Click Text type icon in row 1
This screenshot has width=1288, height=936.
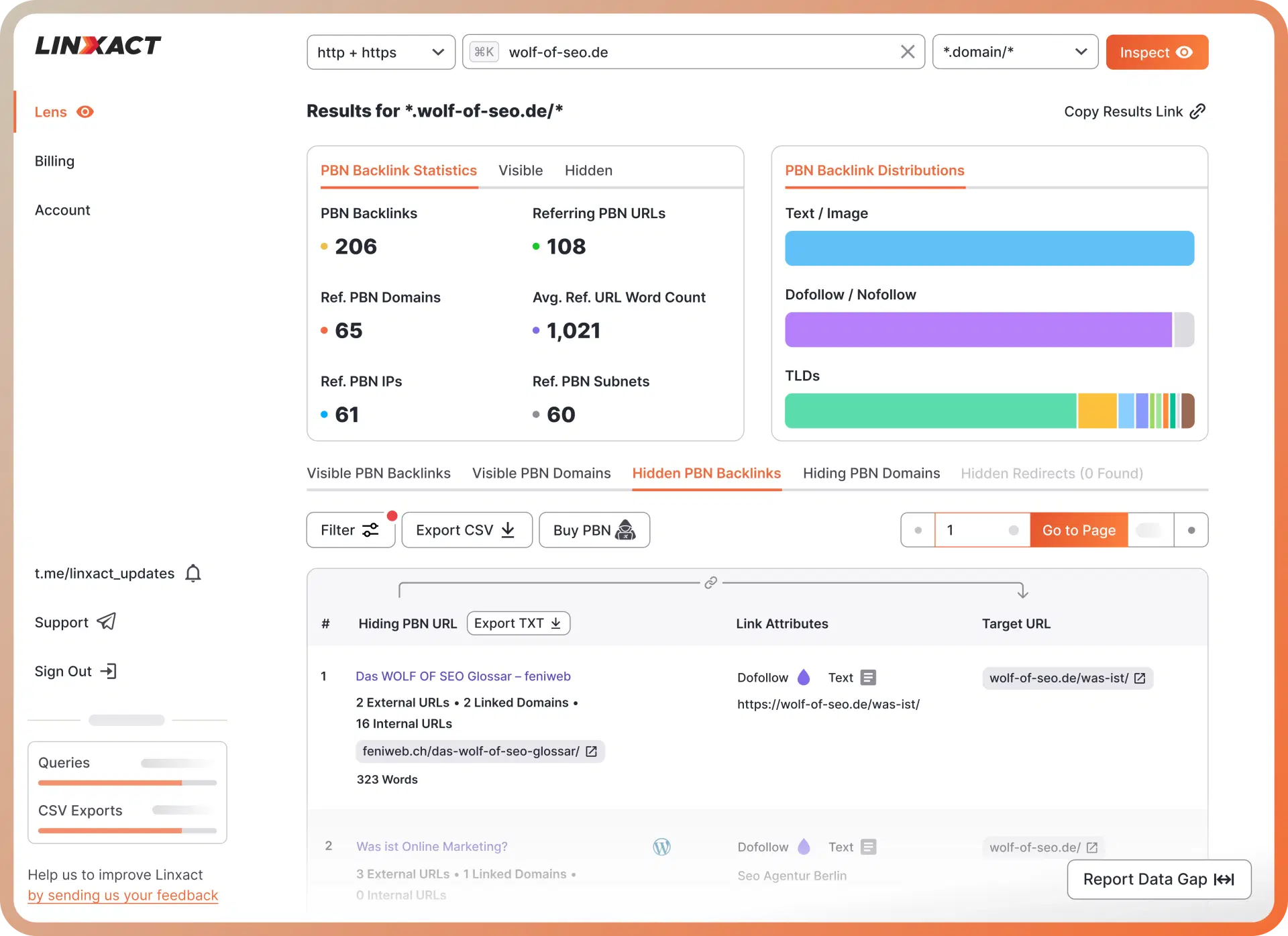click(868, 678)
